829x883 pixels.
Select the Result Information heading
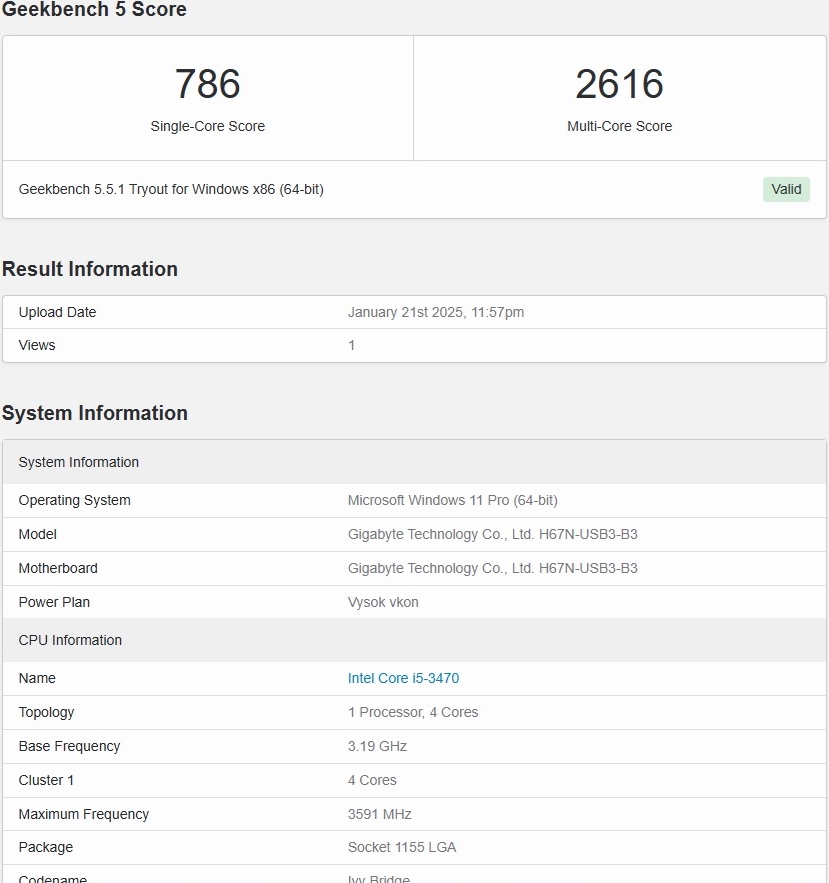[90, 269]
